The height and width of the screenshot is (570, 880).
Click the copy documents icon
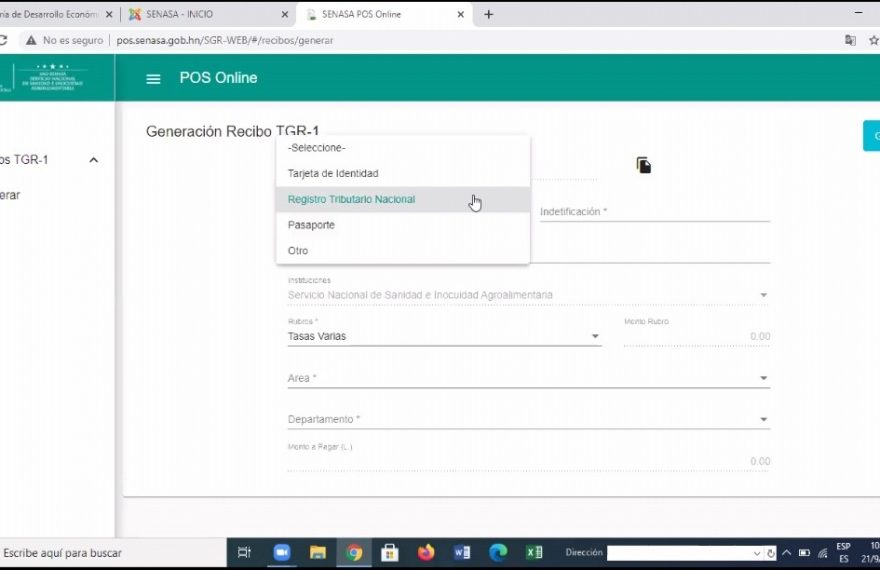tap(644, 165)
